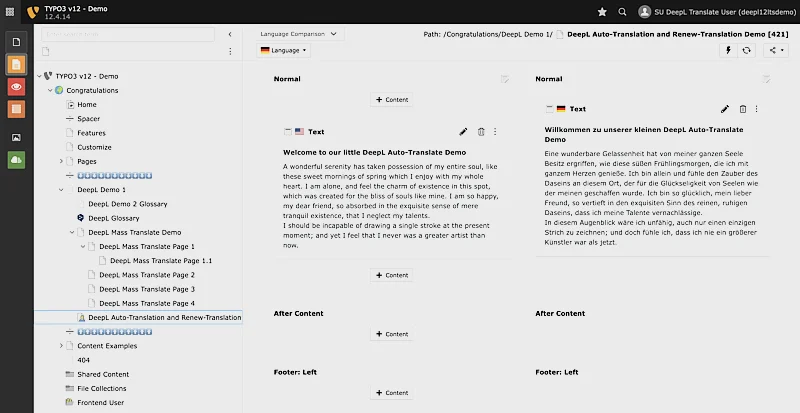Viewport: 800px width, 413px height.
Task: Select Features page in tree
Action: tap(91, 133)
